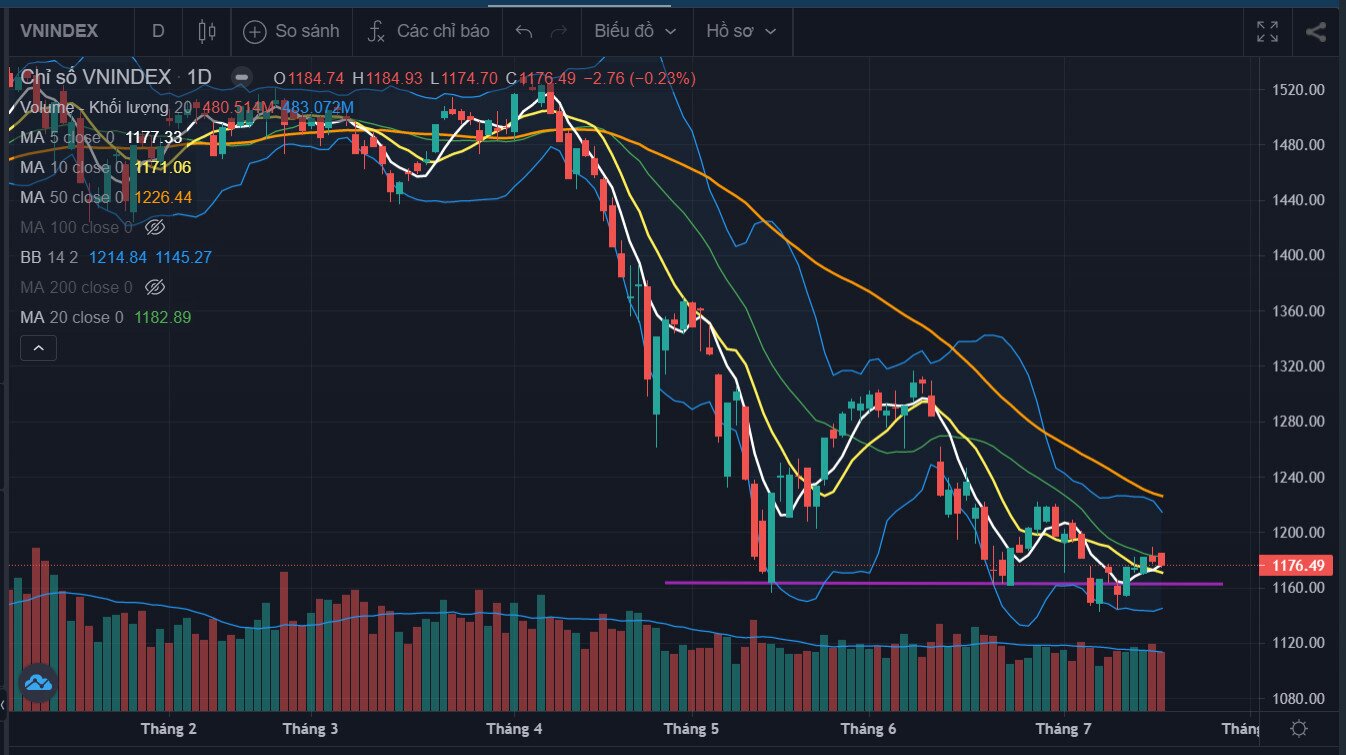Viewport: 1346px width, 755px height.
Task: Enter fullscreen mode with expand icon
Action: coord(1268,31)
